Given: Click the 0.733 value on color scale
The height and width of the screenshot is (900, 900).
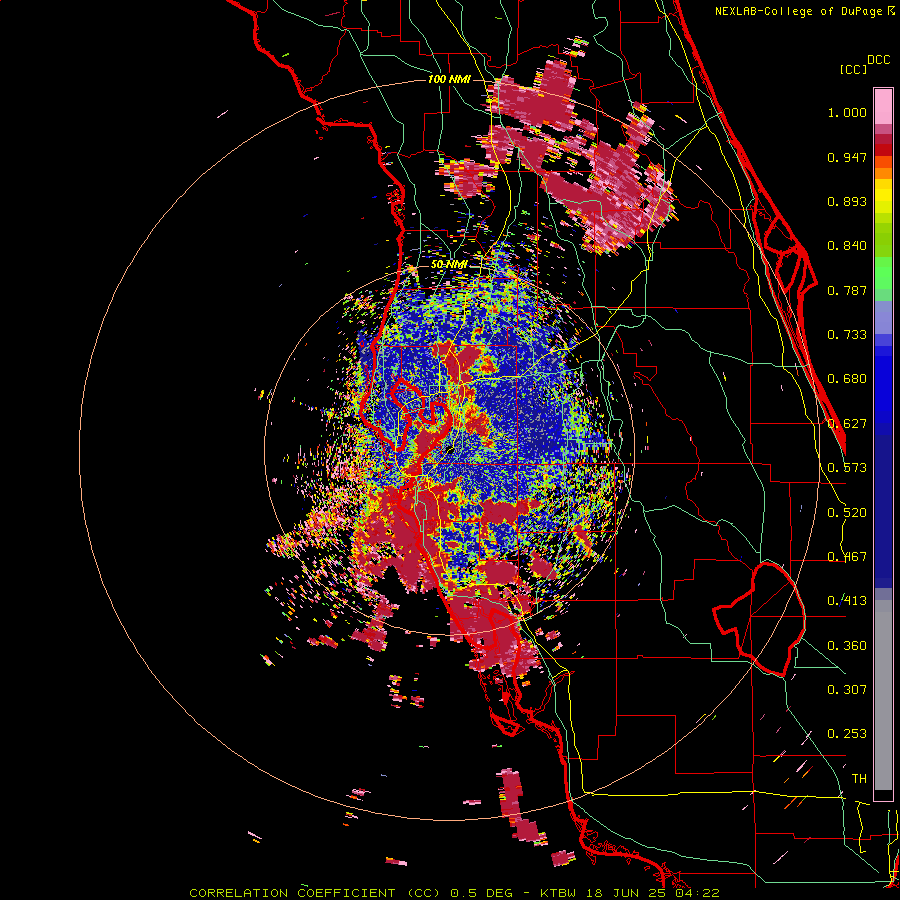Looking at the screenshot, I should pos(847,335).
